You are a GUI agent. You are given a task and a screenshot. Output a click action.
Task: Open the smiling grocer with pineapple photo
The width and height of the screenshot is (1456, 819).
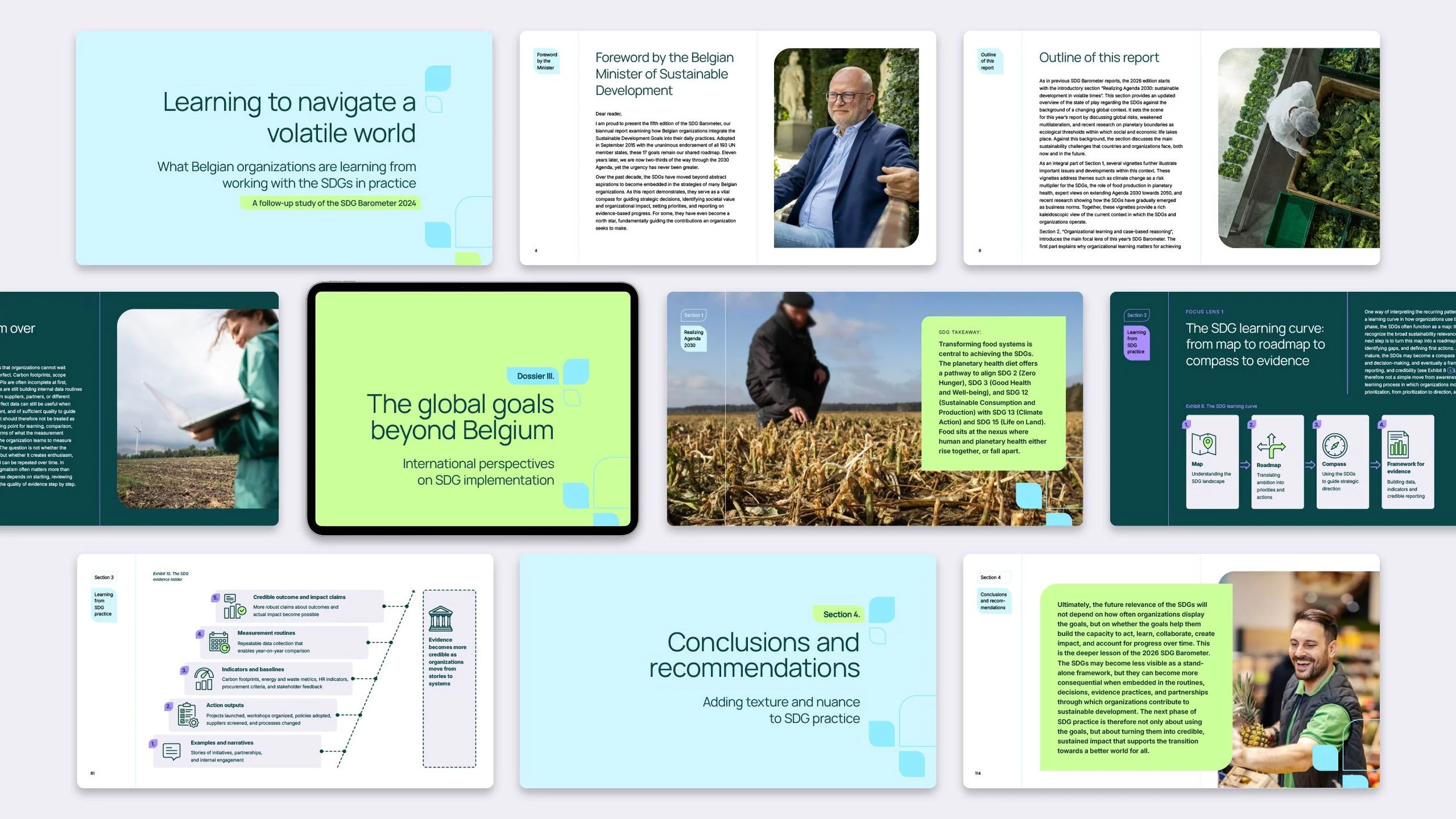coord(1299,679)
